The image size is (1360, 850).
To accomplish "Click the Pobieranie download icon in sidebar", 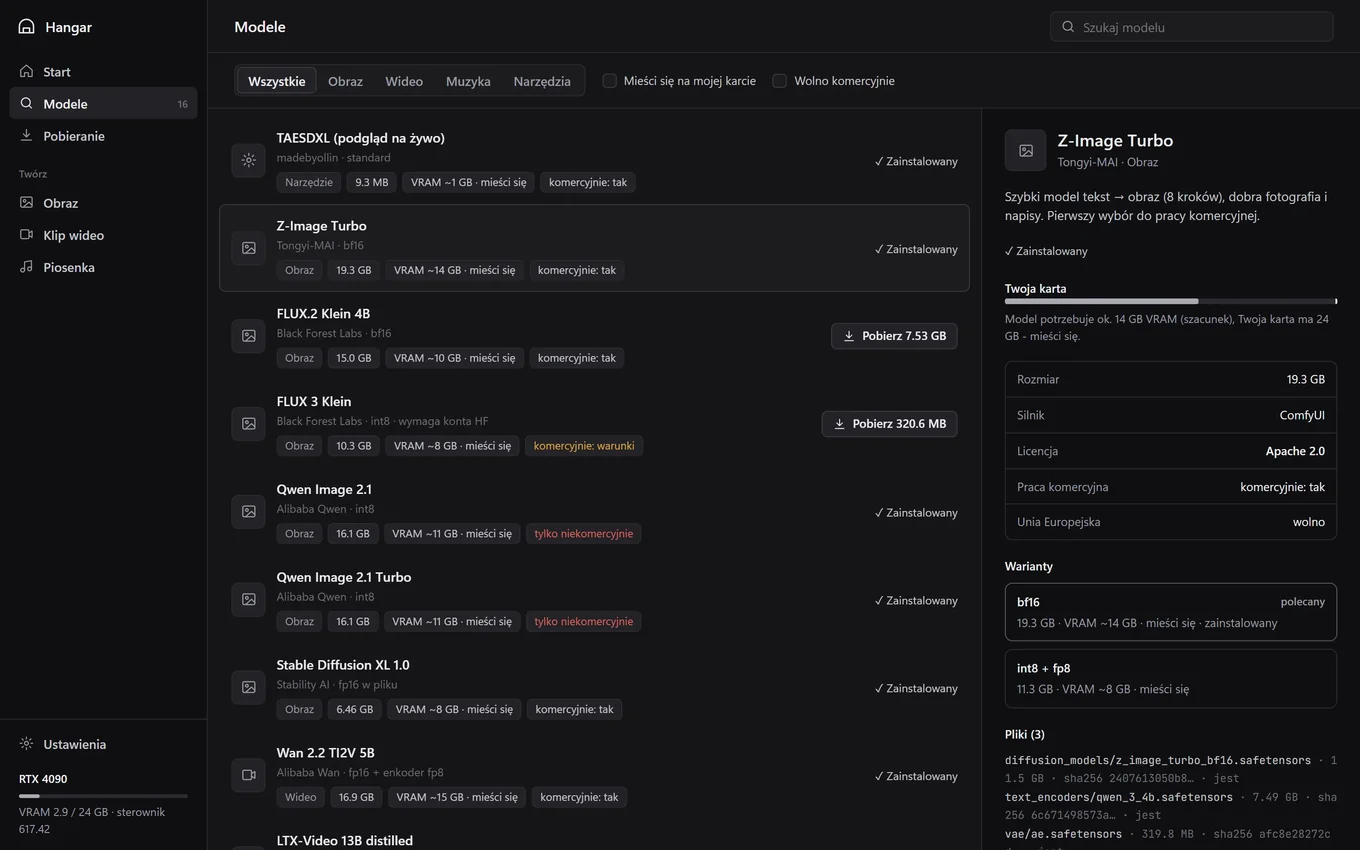I will point(26,135).
